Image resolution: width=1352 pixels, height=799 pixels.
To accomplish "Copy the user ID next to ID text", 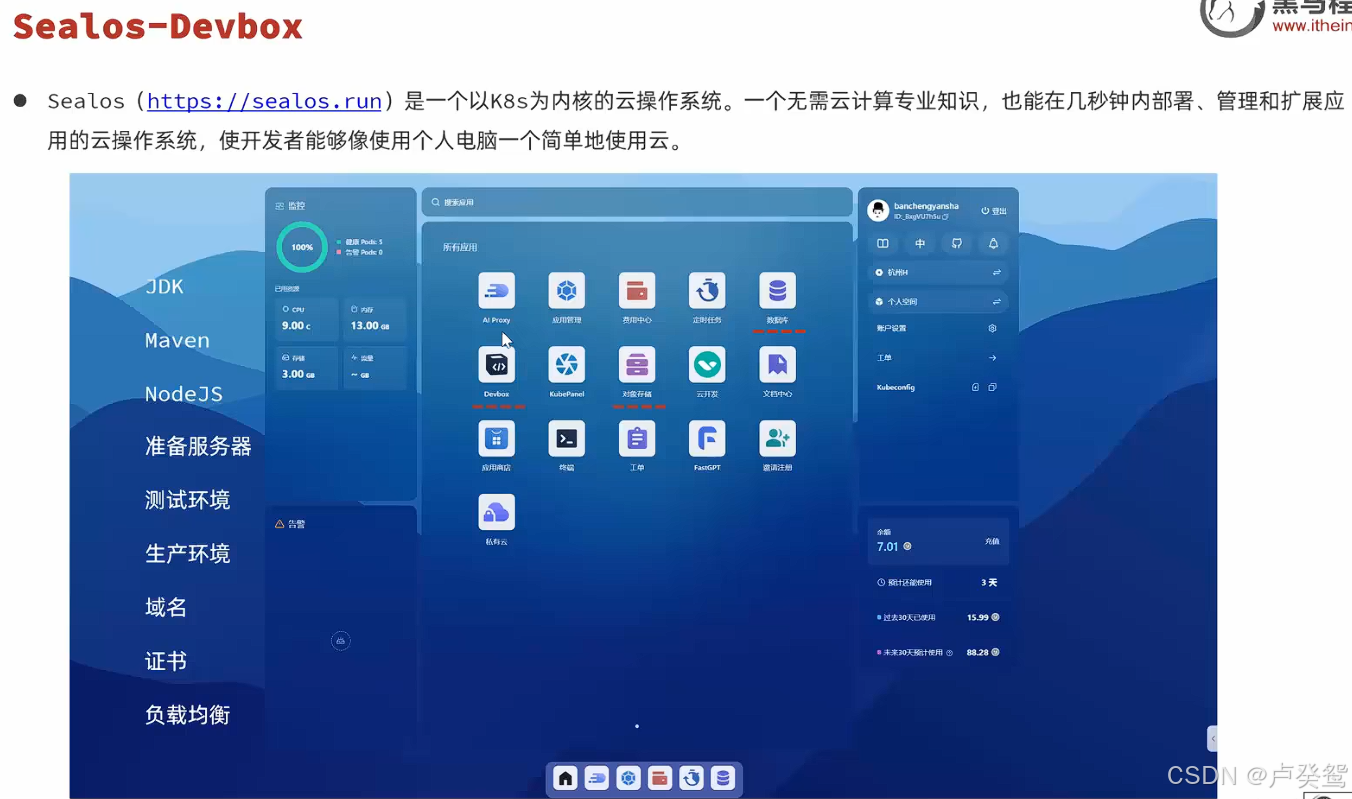I will pyautogui.click(x=945, y=216).
